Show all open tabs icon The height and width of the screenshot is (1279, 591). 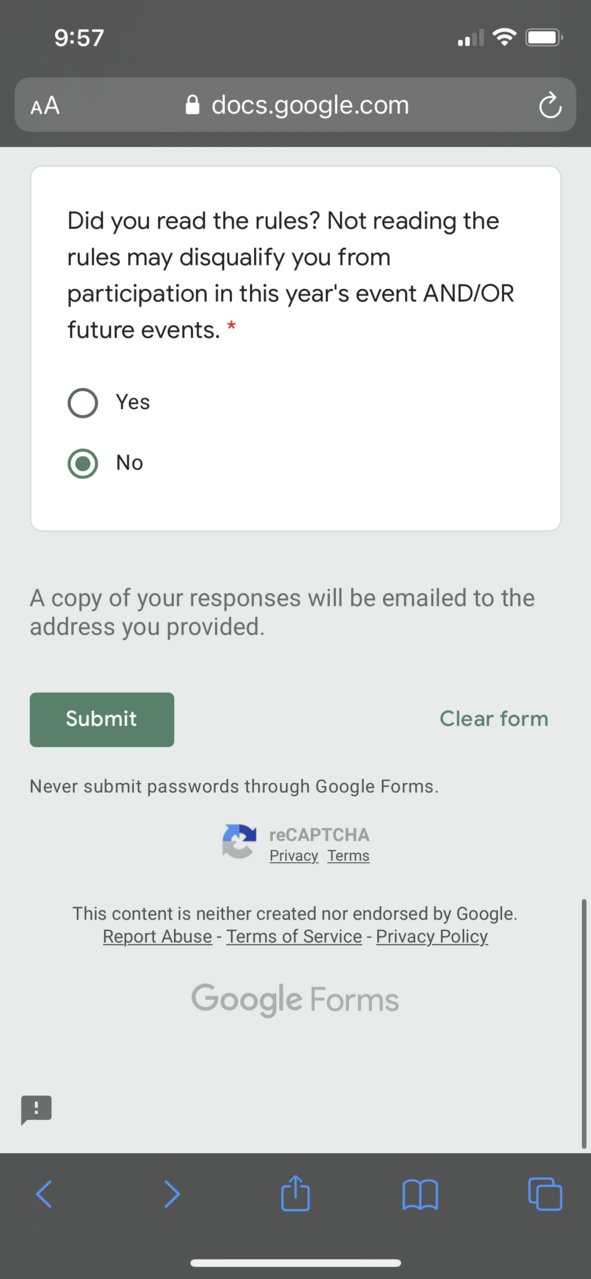(545, 1194)
